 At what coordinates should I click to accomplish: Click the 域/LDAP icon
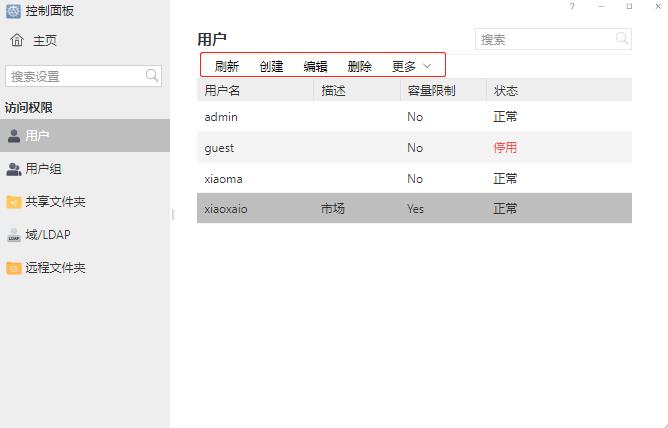coord(14,236)
